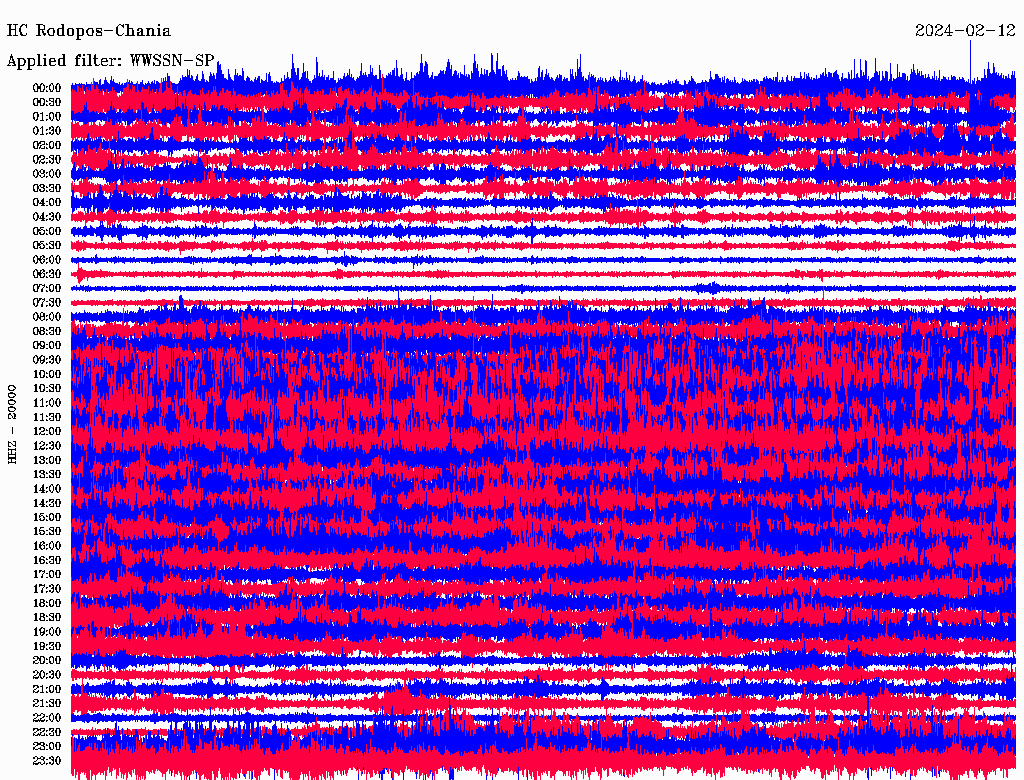1024x780 pixels.
Task: Click the 04:30 time marker
Action: tap(47, 217)
